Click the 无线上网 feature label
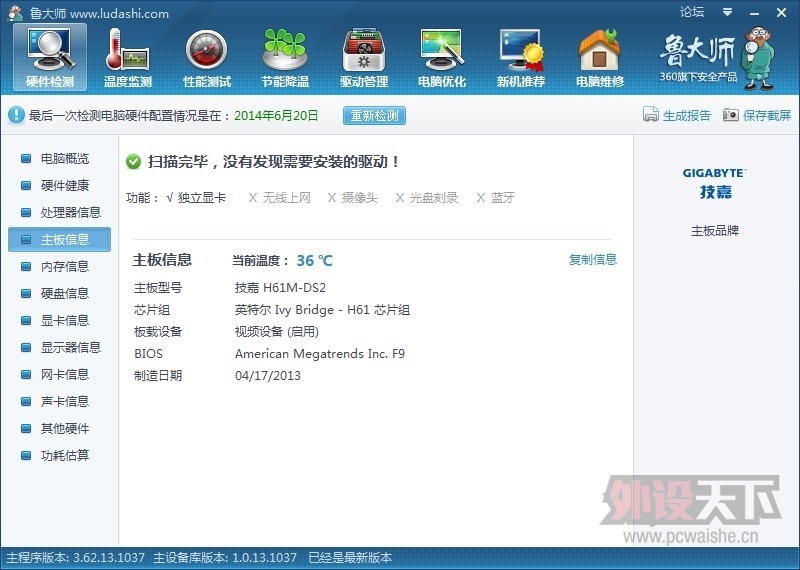Viewport: 800px width, 570px height. (287, 197)
